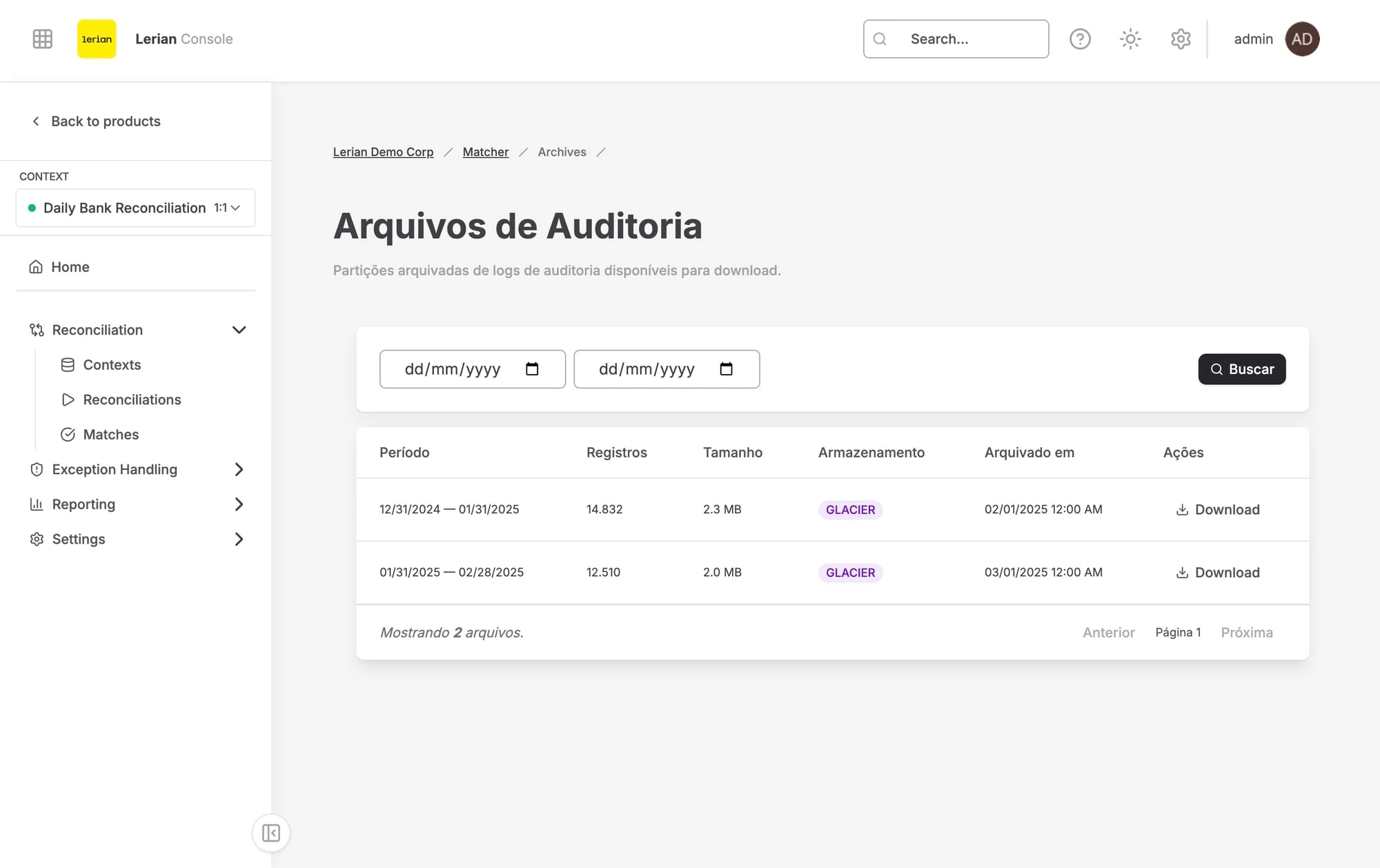Open calendar picker on second date field
Image resolution: width=1380 pixels, height=868 pixels.
pos(726,369)
